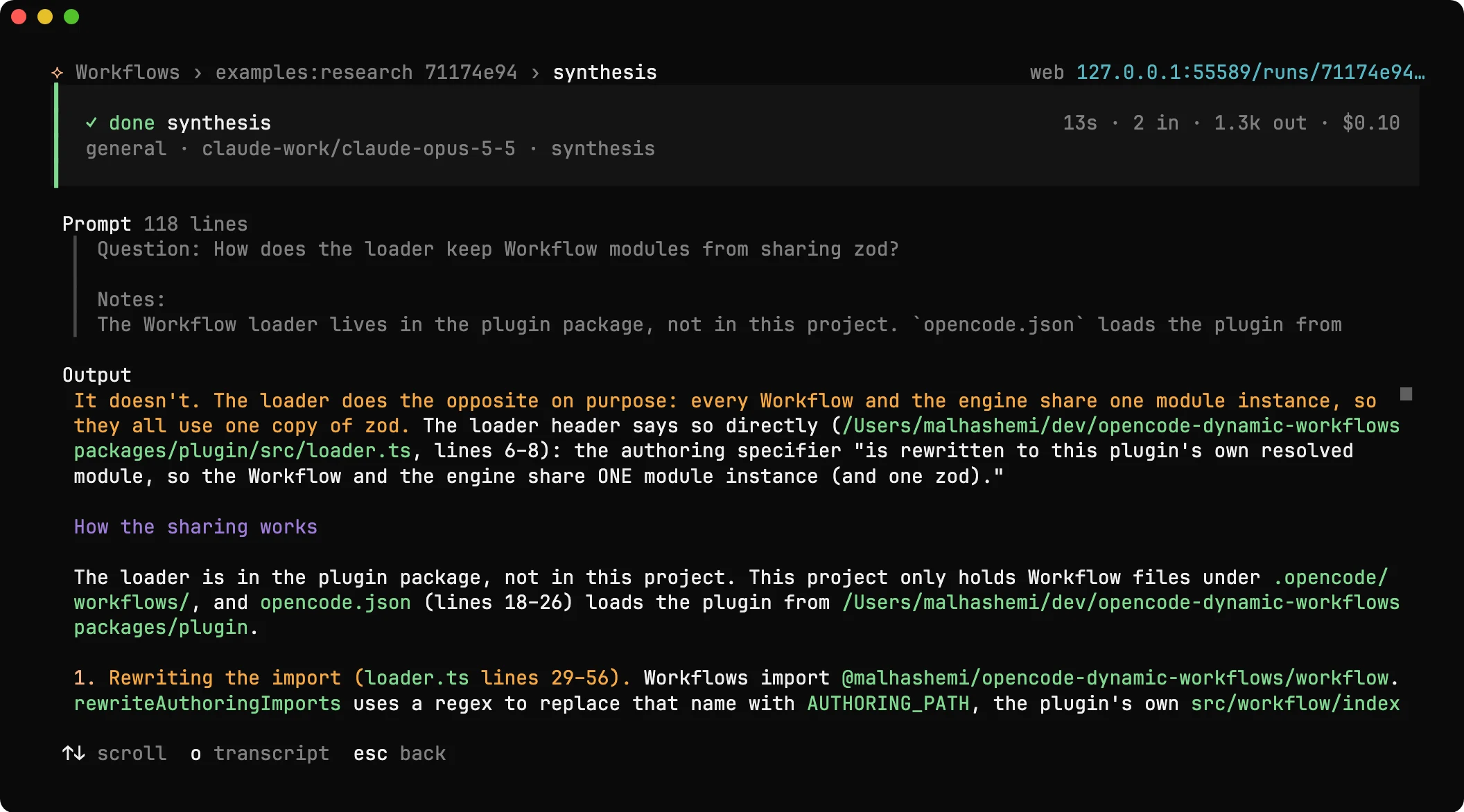This screenshot has height=812, width=1464.
Task: Click the $0.10 cost value
Action: (1371, 123)
